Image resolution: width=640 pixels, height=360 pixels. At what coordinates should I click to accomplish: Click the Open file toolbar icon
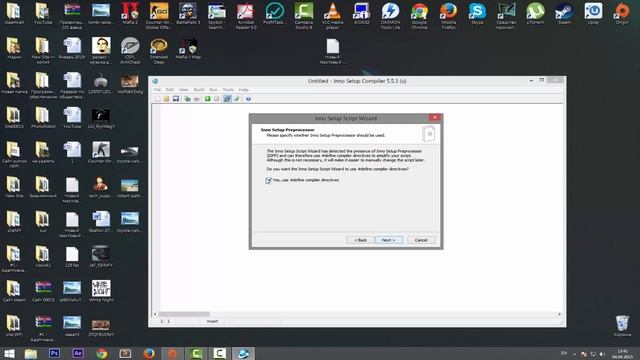tap(166, 99)
